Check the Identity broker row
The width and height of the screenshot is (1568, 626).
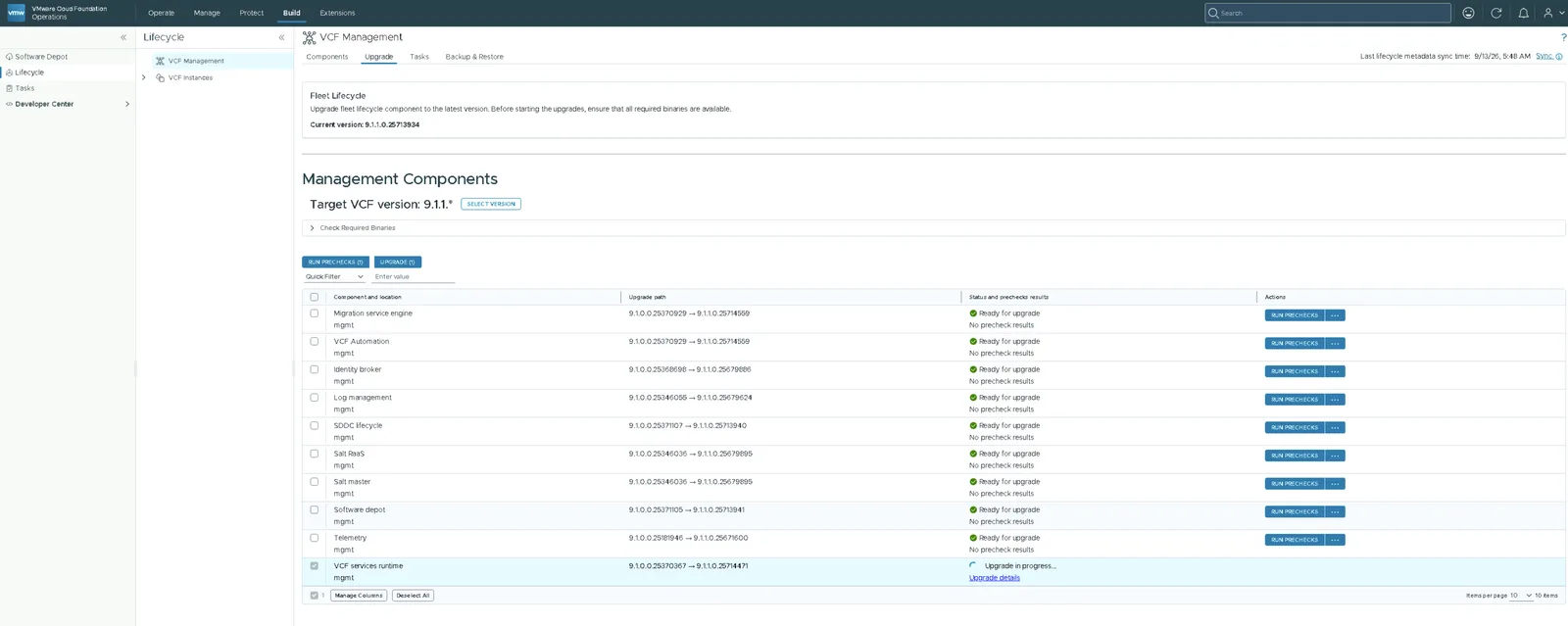(315, 369)
